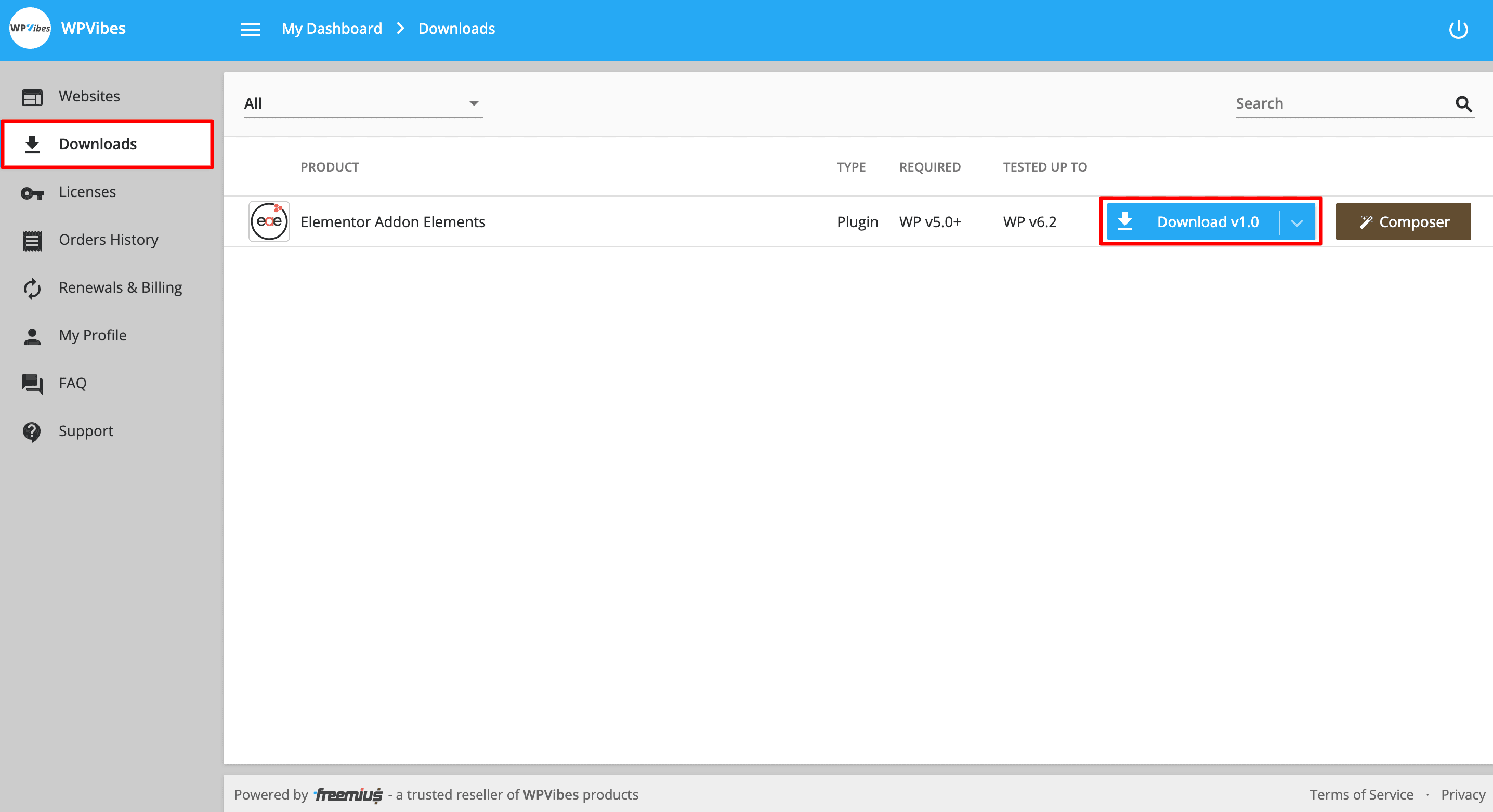Click the Elementor Addon Elements product thumbnail
The width and height of the screenshot is (1493, 812).
click(x=268, y=221)
